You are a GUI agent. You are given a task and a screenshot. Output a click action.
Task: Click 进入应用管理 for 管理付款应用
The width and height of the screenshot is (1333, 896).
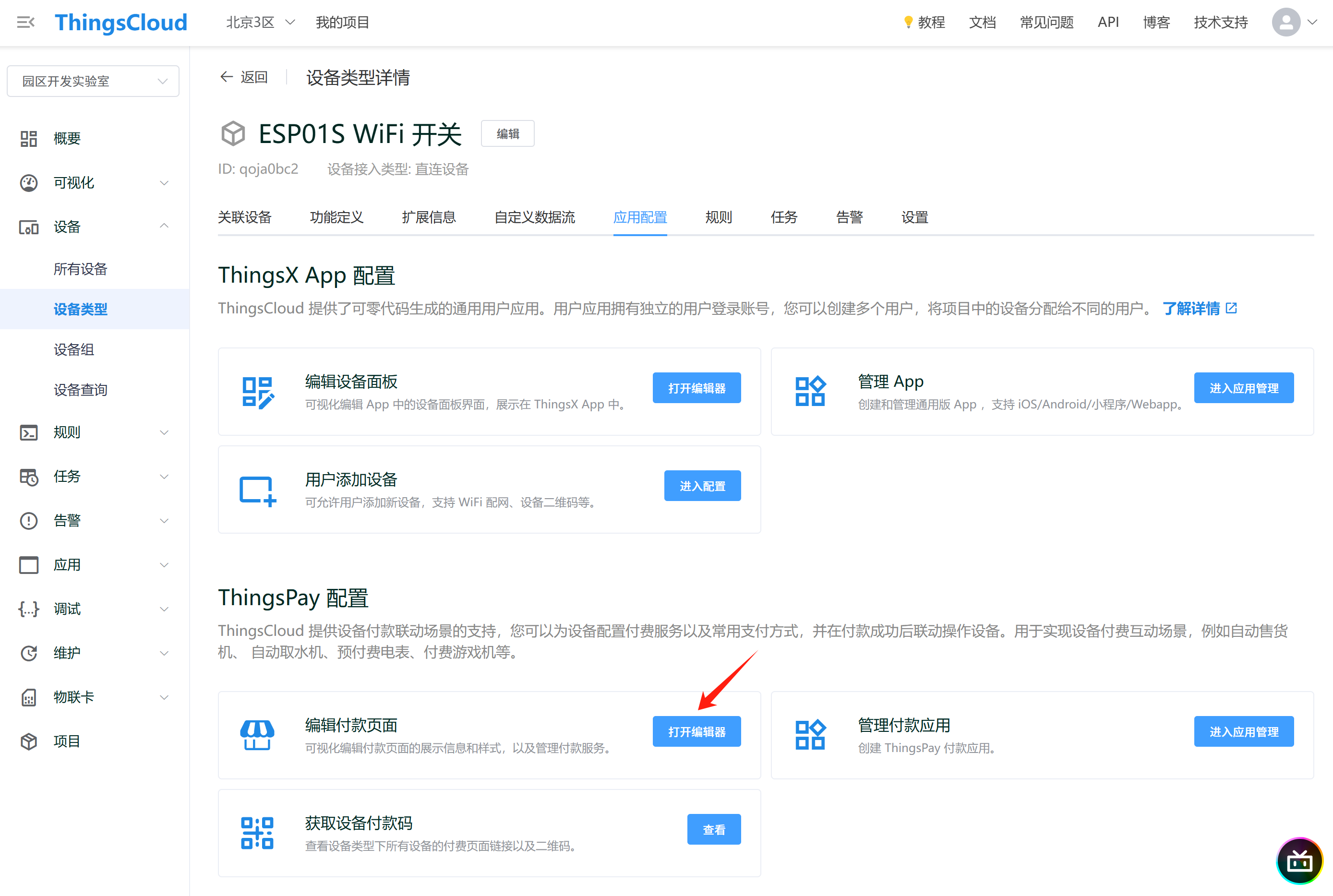[x=1243, y=731]
